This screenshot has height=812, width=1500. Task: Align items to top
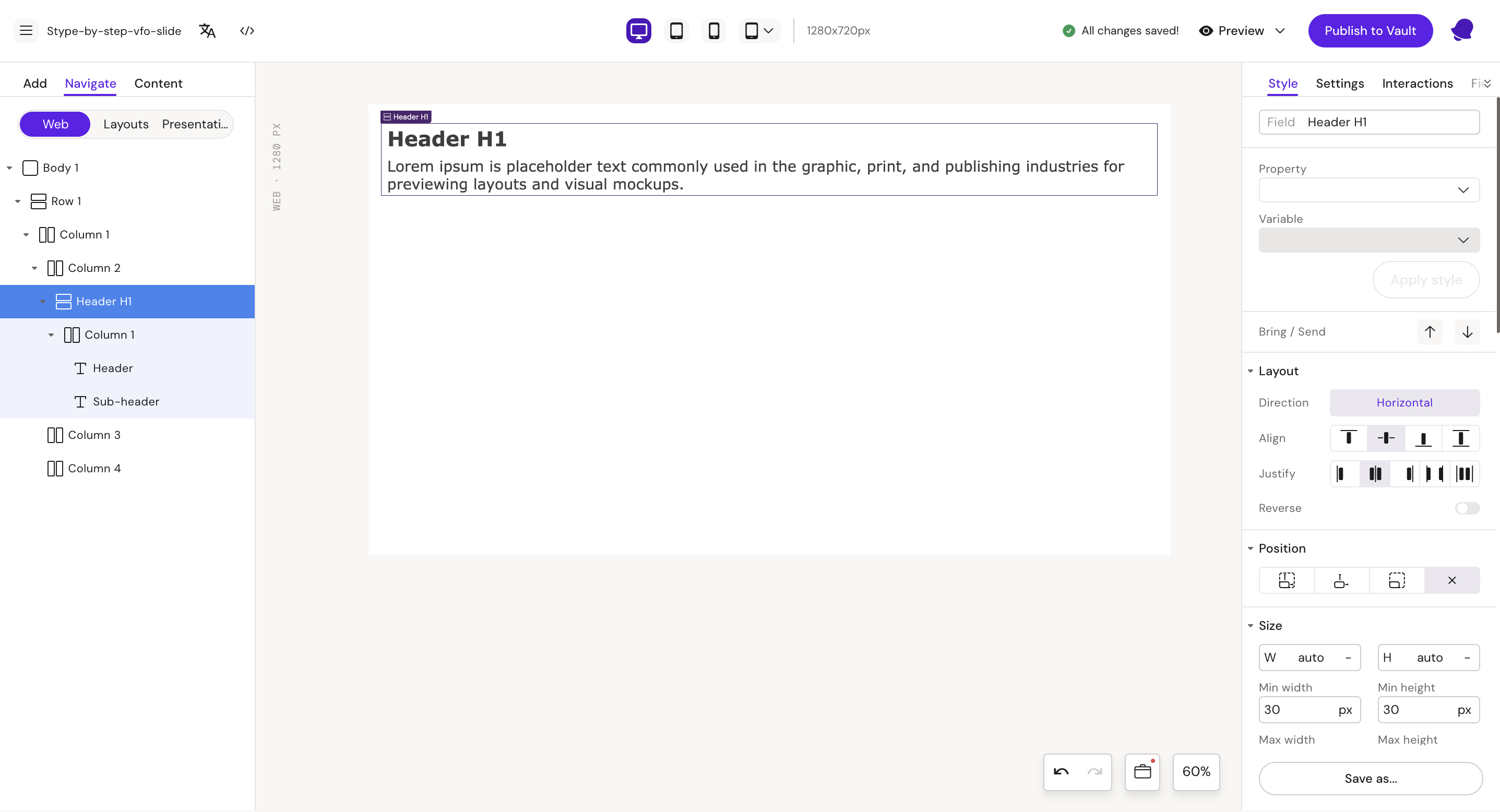[x=1349, y=438]
